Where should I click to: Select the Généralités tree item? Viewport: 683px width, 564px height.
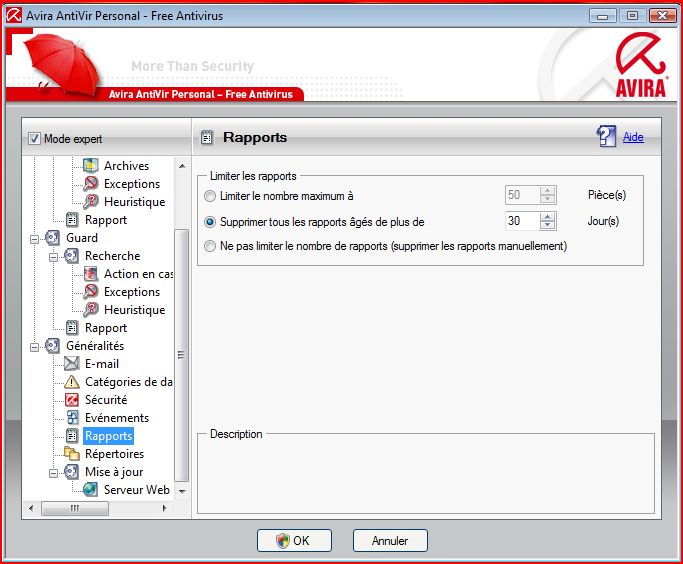pyautogui.click(x=95, y=345)
